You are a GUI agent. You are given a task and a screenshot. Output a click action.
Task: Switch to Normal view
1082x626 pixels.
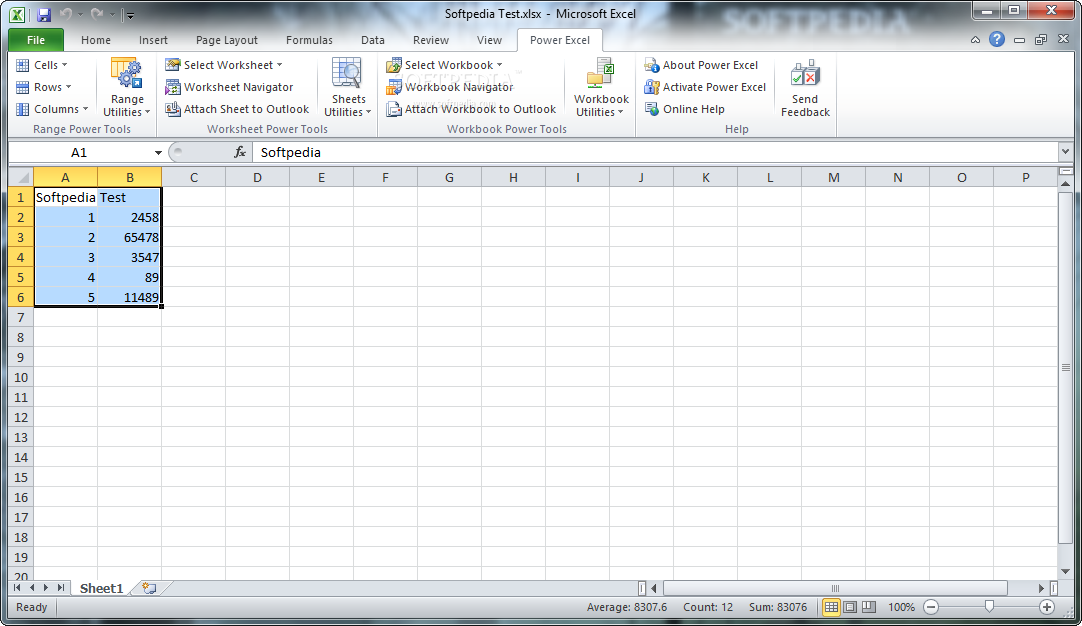click(831, 607)
